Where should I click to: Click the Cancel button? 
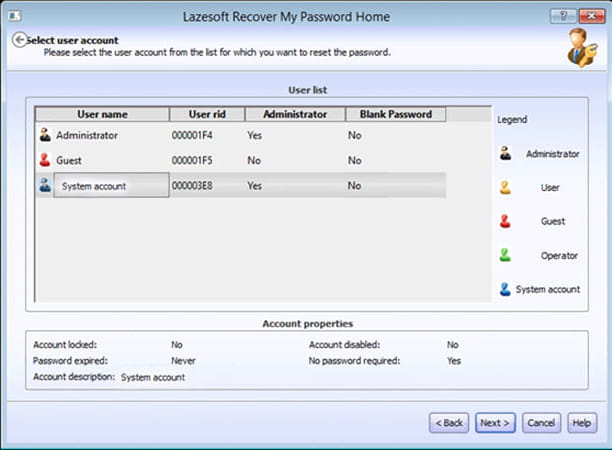[540, 423]
